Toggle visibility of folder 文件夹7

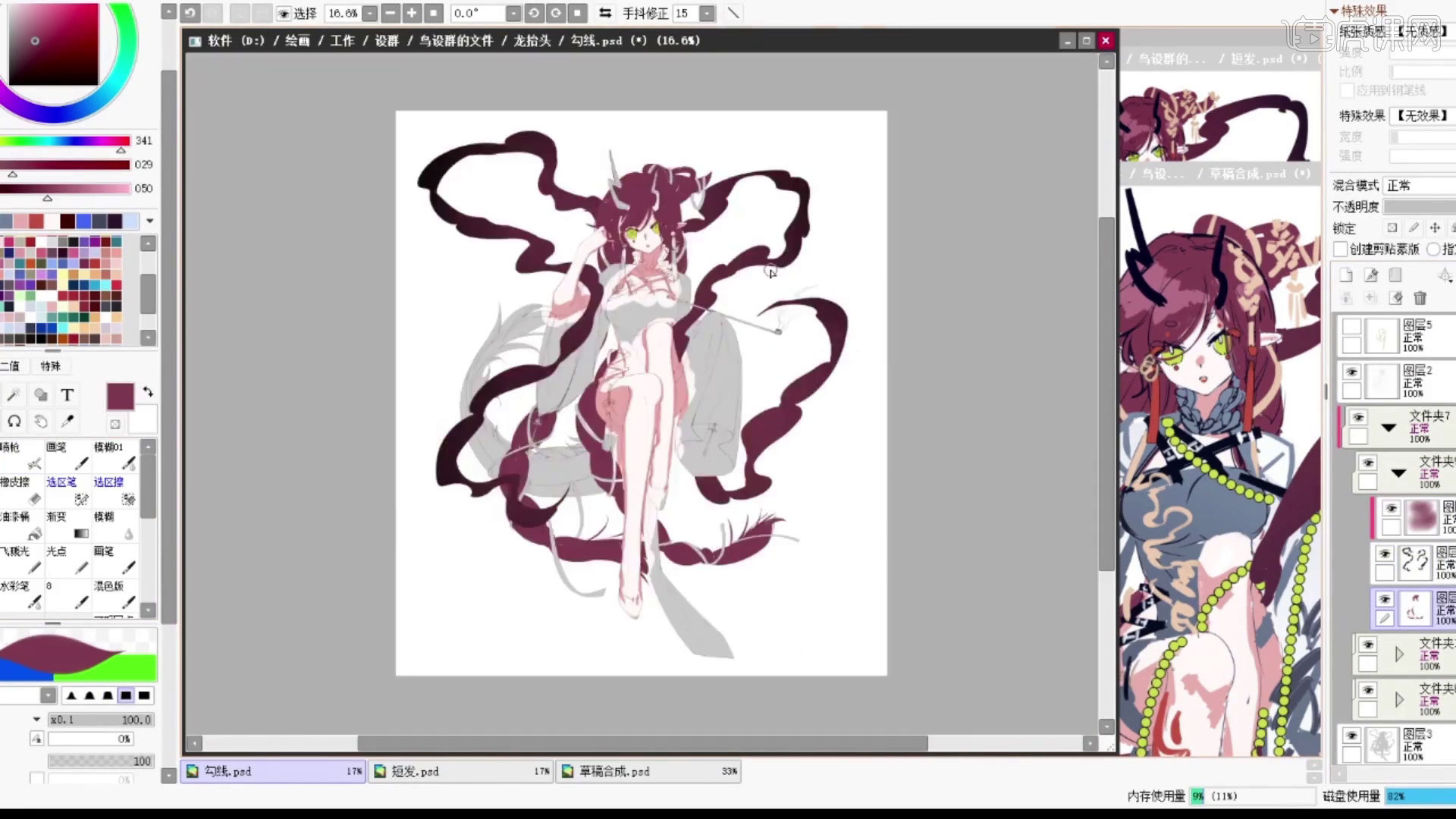(1357, 417)
